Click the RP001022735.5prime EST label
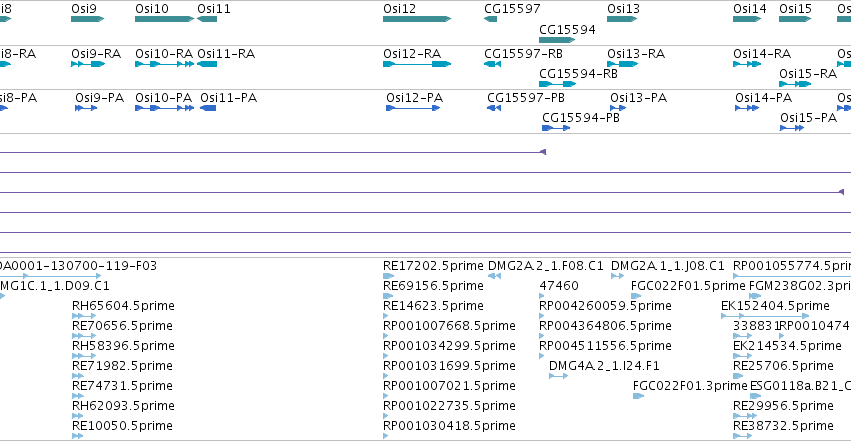Screen dimensions: 851x441 (449, 406)
